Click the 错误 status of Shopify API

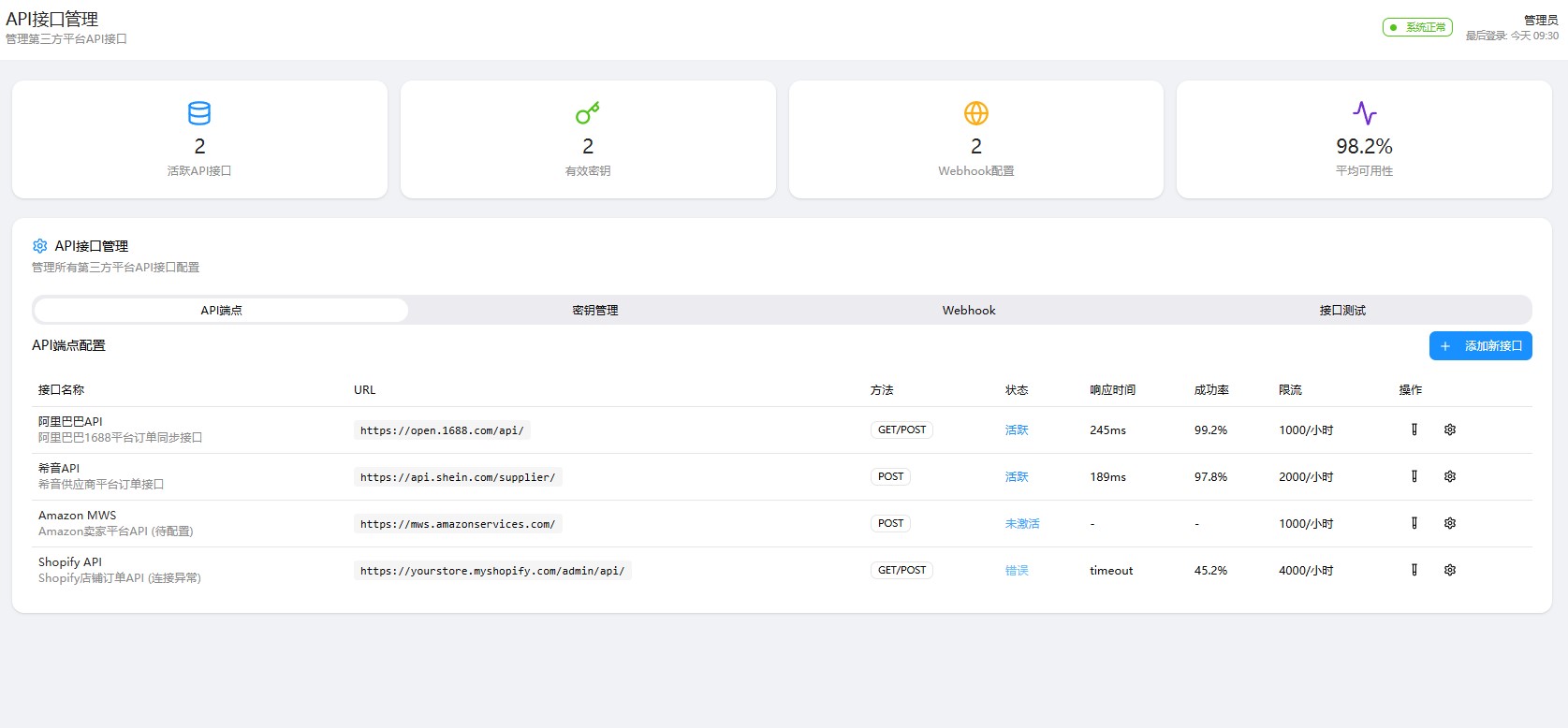pos(1017,571)
